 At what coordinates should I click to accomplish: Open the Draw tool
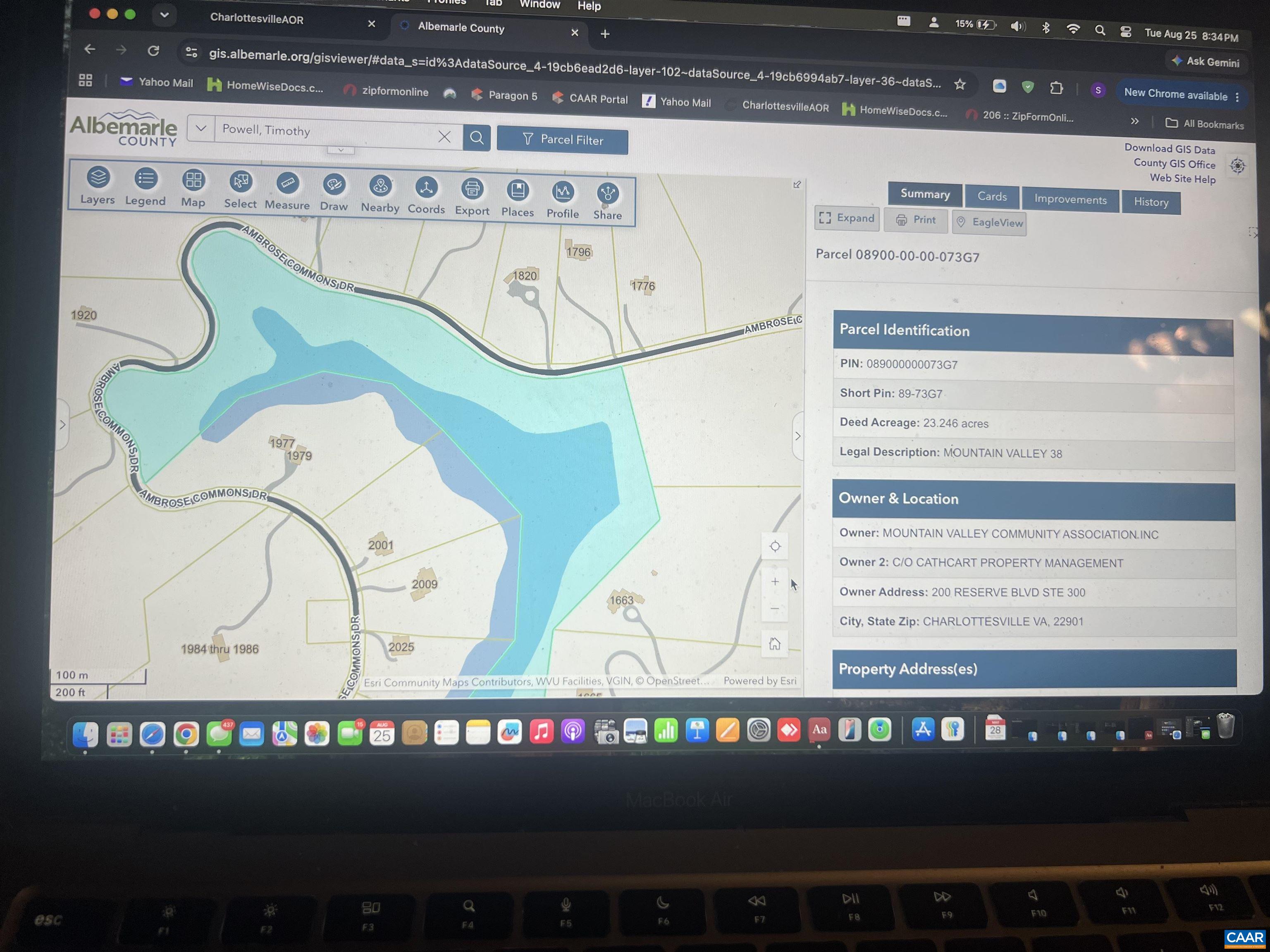(x=334, y=193)
